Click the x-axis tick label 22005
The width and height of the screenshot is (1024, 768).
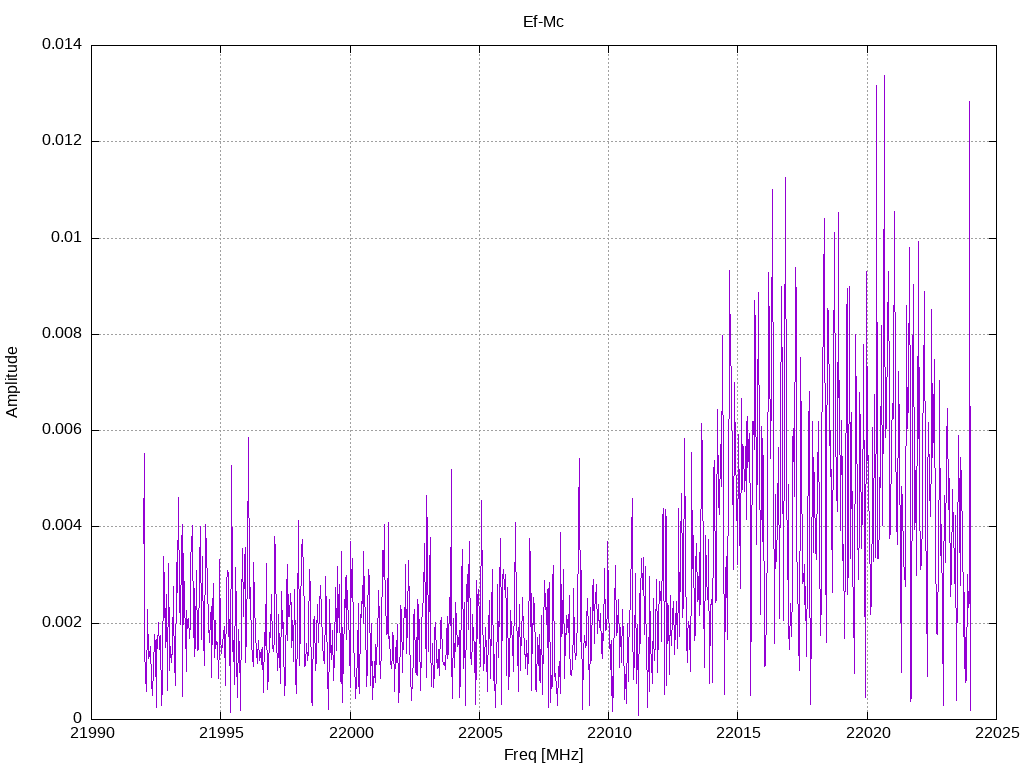click(x=480, y=733)
